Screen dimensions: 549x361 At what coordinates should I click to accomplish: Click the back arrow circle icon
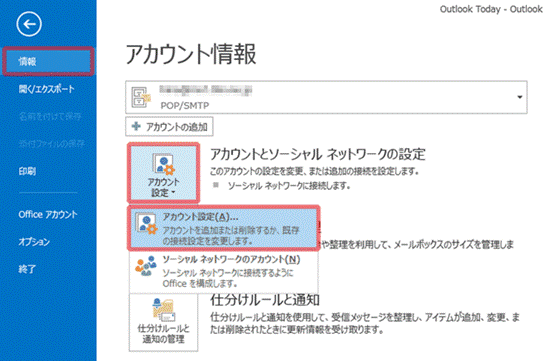click(29, 24)
